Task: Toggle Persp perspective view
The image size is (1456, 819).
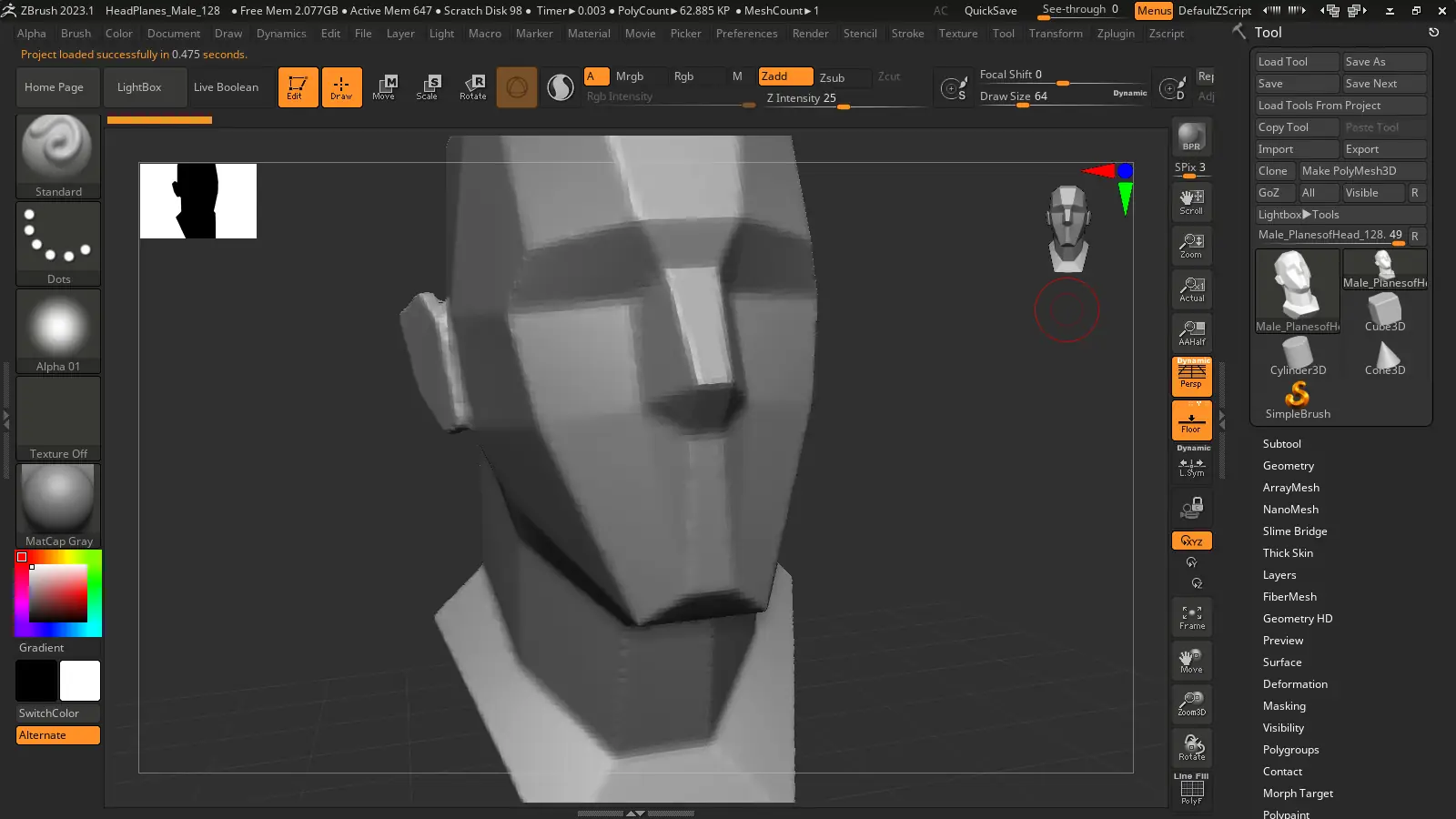Action: click(x=1191, y=376)
